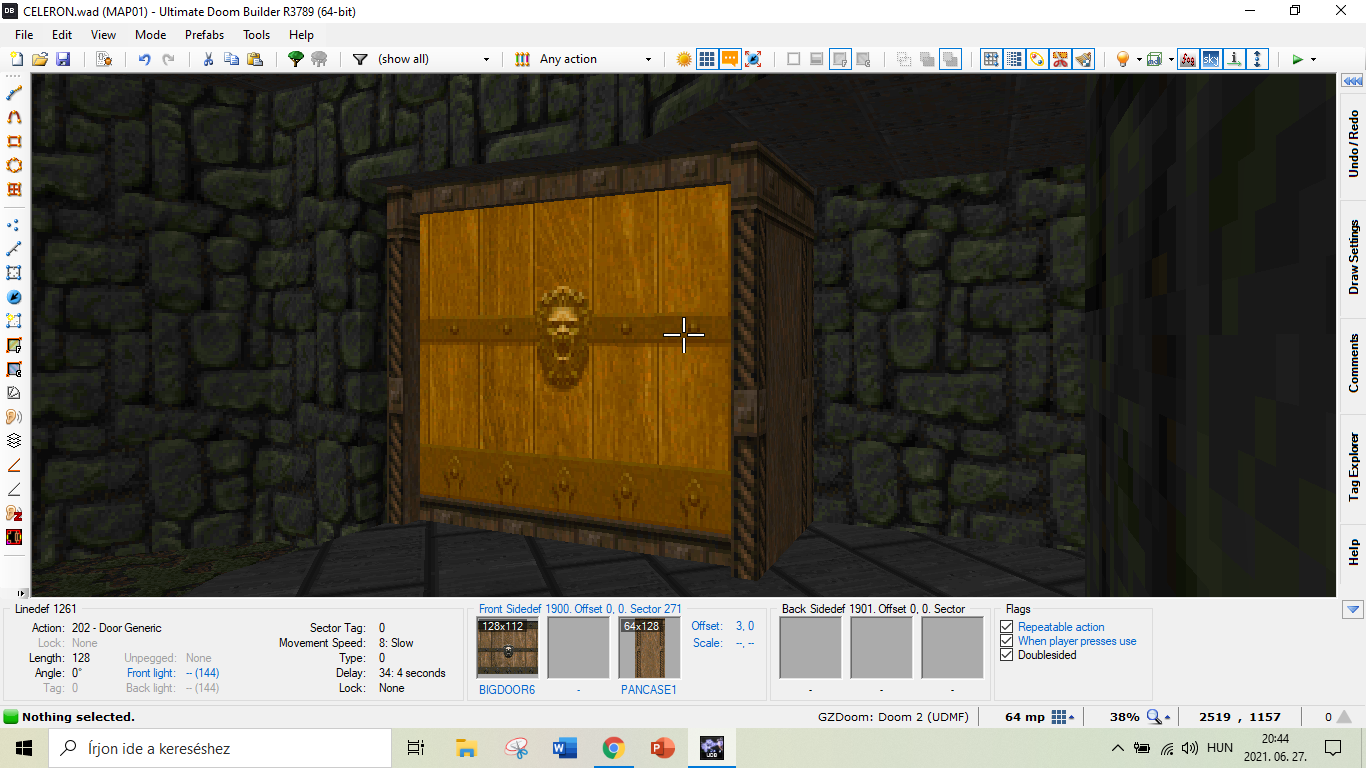The height and width of the screenshot is (768, 1366).
Task: Select the Draw Grid tool
Action: [x=15, y=189]
